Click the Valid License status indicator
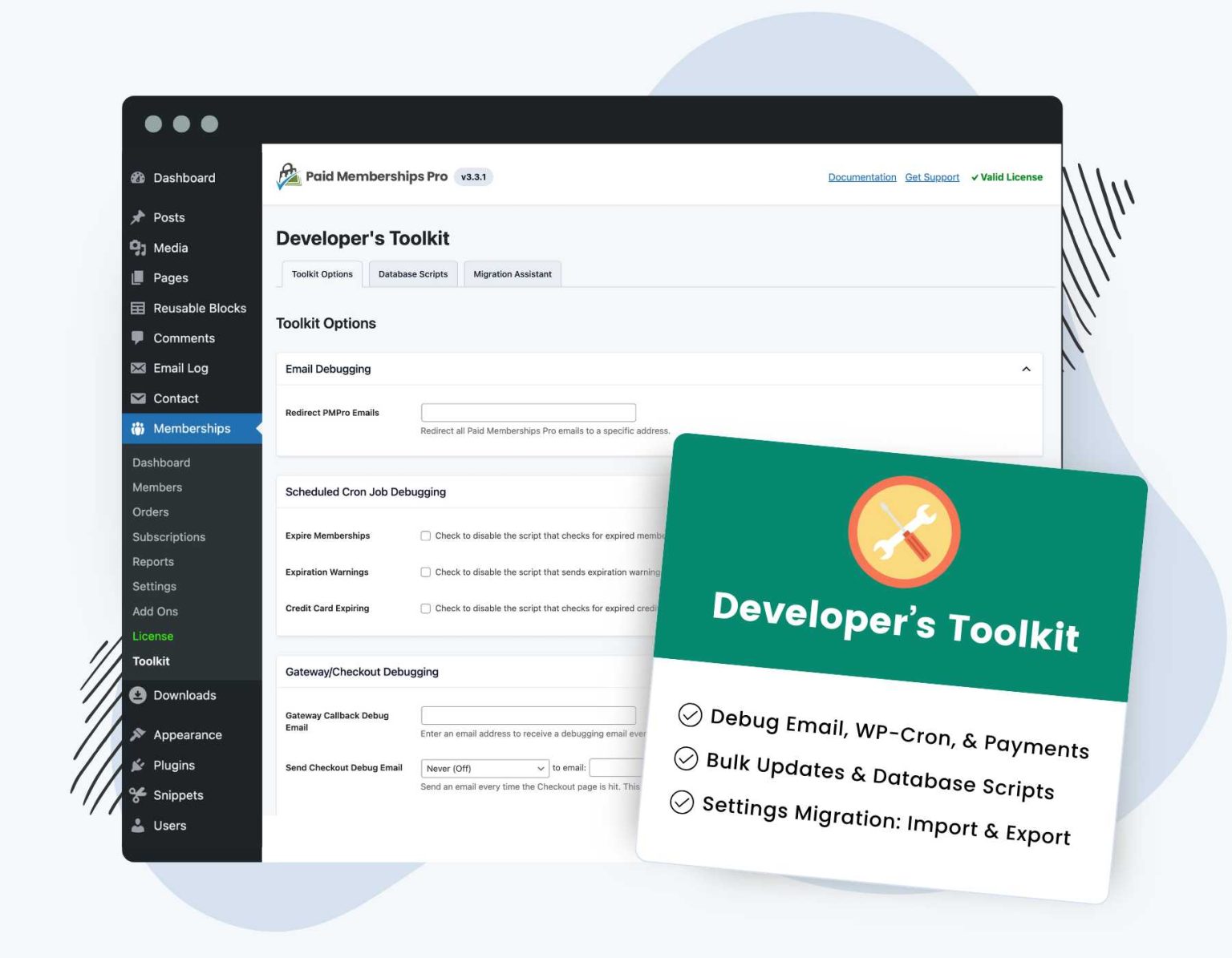The height and width of the screenshot is (958, 1232). (1007, 176)
